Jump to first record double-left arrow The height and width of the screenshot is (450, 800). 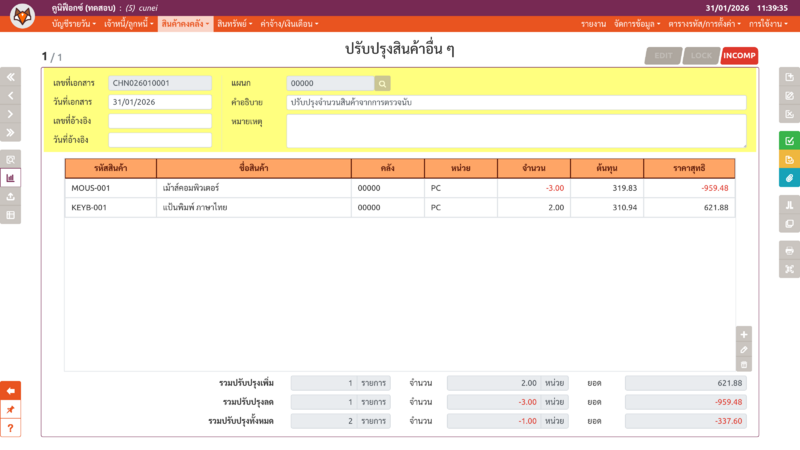(x=11, y=77)
